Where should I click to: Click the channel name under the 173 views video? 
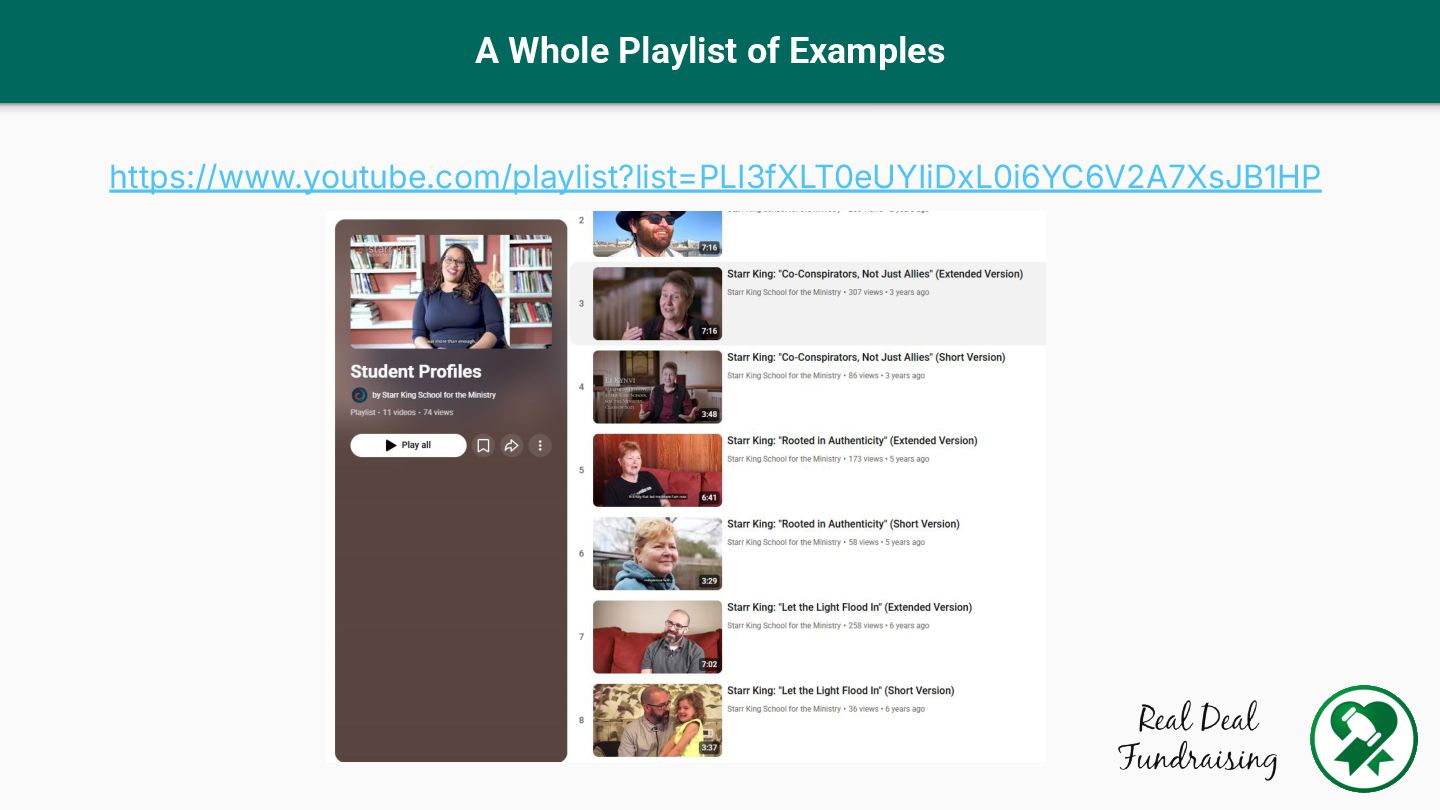[x=784, y=459]
